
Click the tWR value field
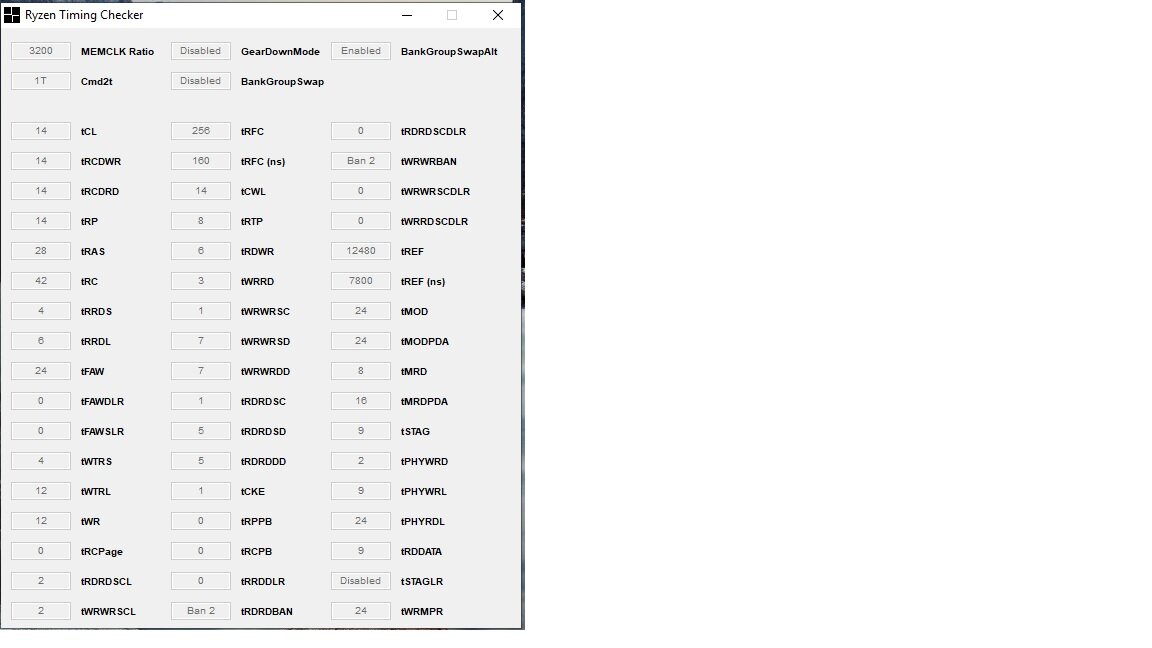point(41,521)
